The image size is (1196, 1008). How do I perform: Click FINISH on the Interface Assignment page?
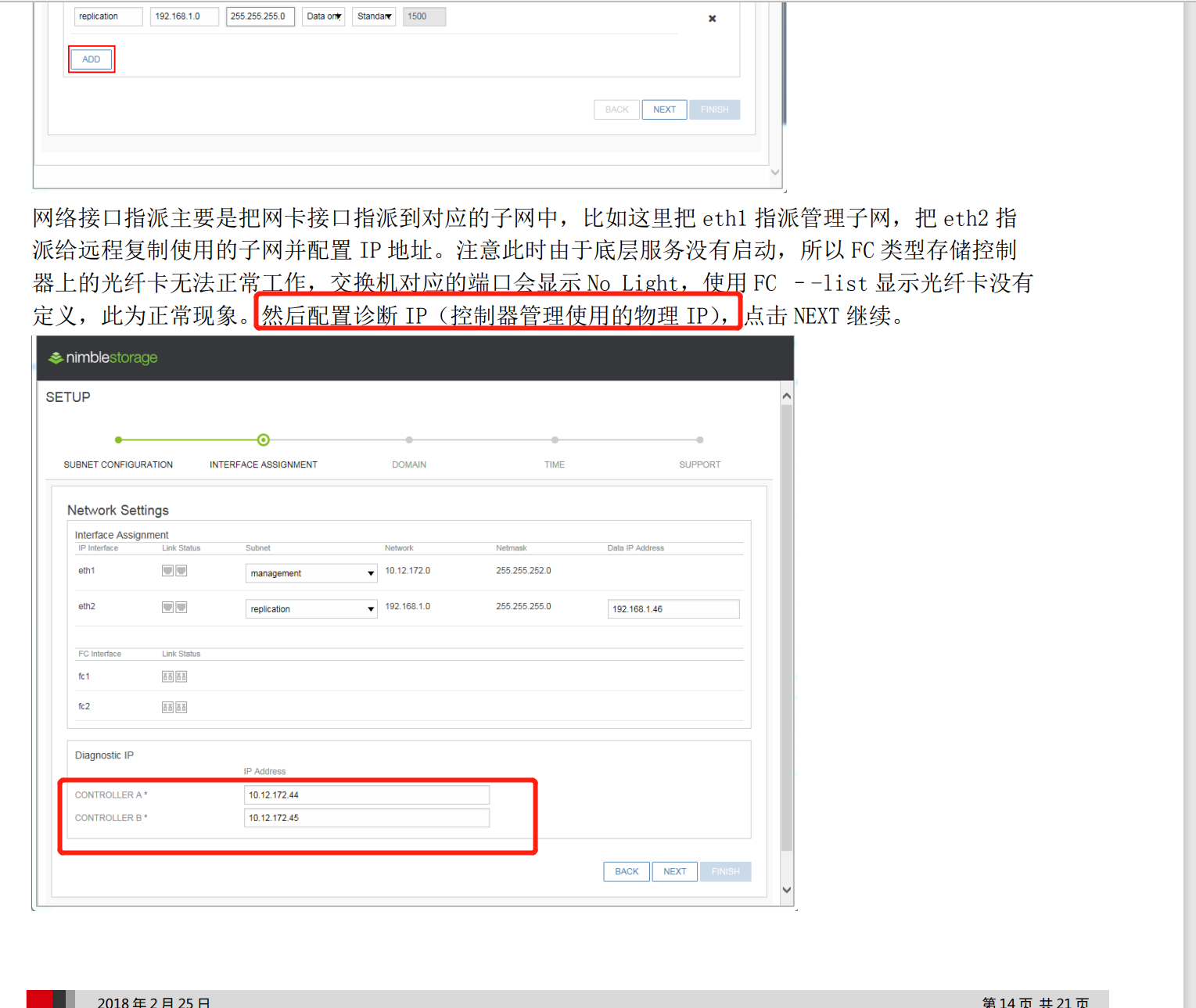click(726, 872)
